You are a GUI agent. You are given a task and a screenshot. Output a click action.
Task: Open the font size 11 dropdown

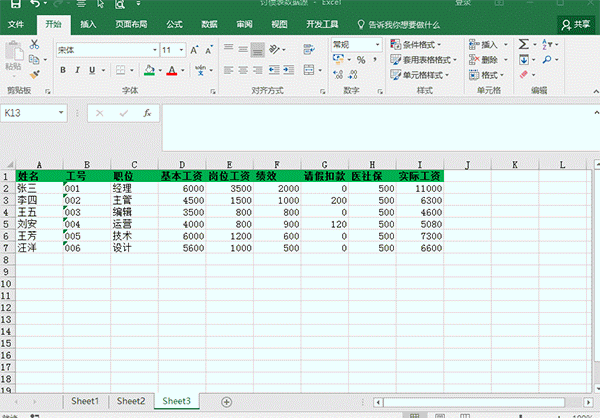182,50
